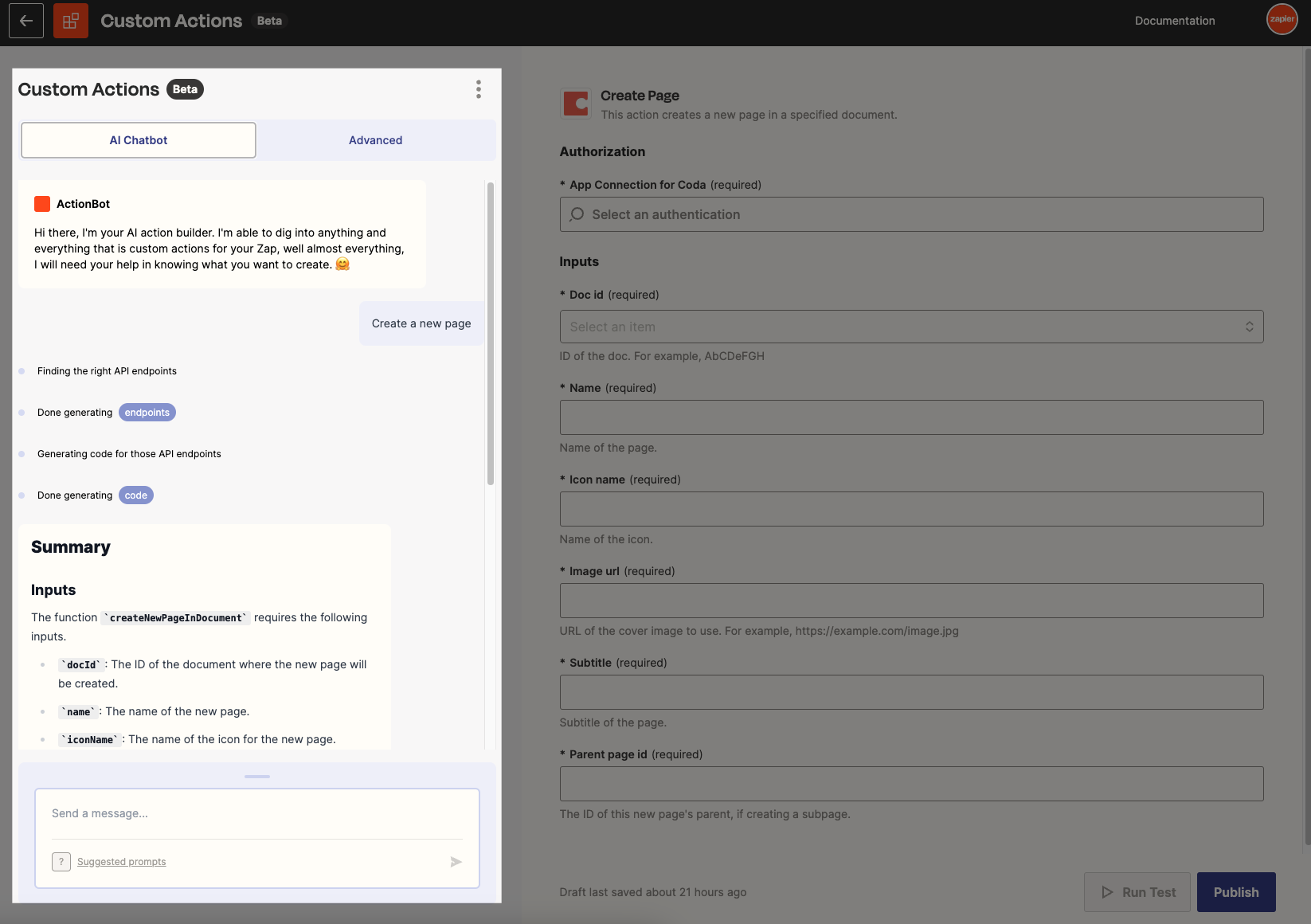Click the createNewPageInDocument code text
The width and height of the screenshot is (1311, 924).
click(x=176, y=618)
